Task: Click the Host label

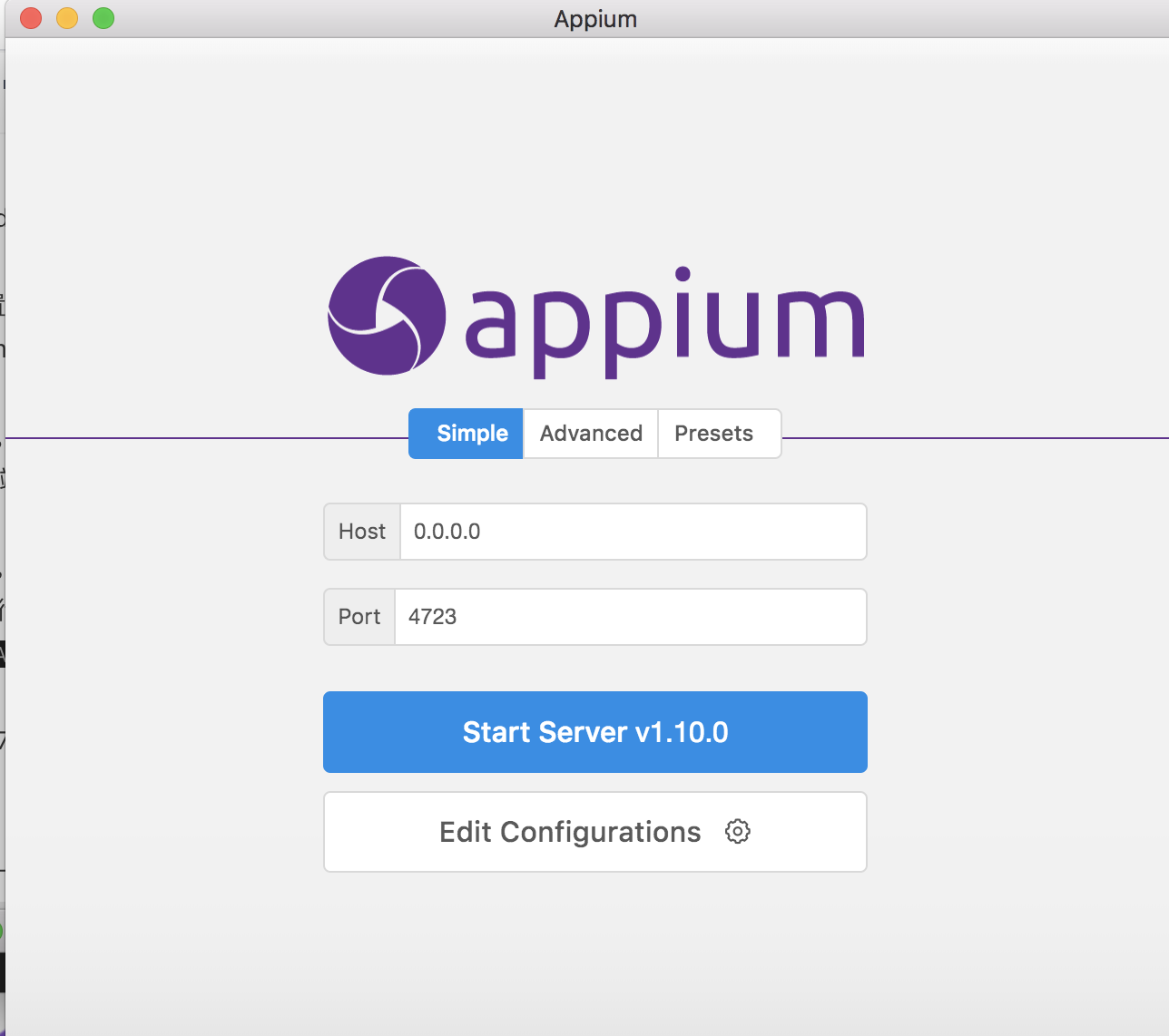Action: tap(362, 532)
